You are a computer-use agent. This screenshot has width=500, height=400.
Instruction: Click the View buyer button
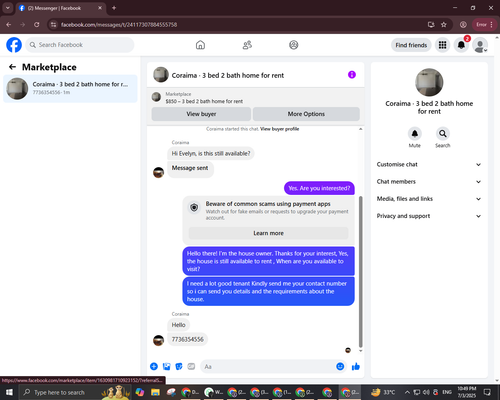pos(201,114)
